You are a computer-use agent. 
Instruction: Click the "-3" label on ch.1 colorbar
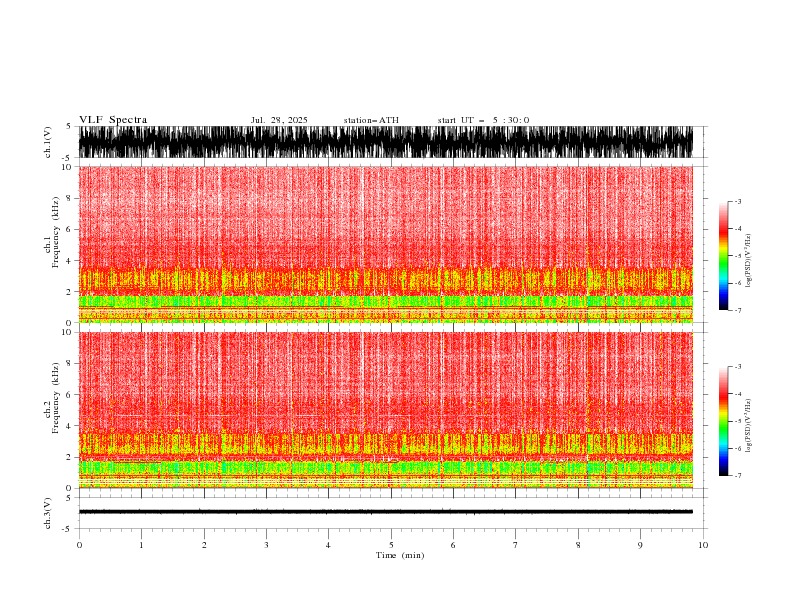click(738, 201)
